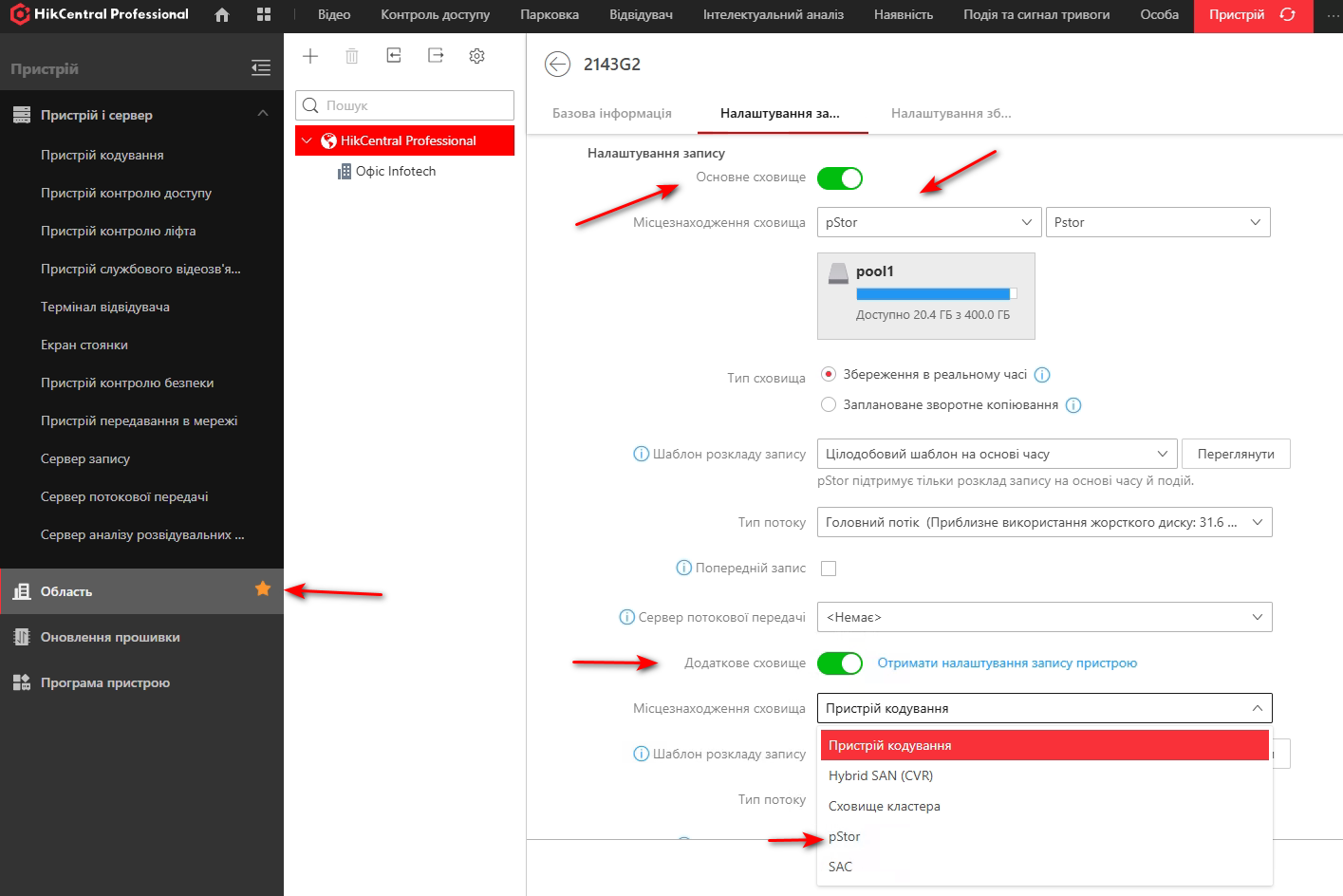Viewport: 1343px width, 896px height.
Task: Enable the Попередній запис checkbox
Action: [x=829, y=569]
